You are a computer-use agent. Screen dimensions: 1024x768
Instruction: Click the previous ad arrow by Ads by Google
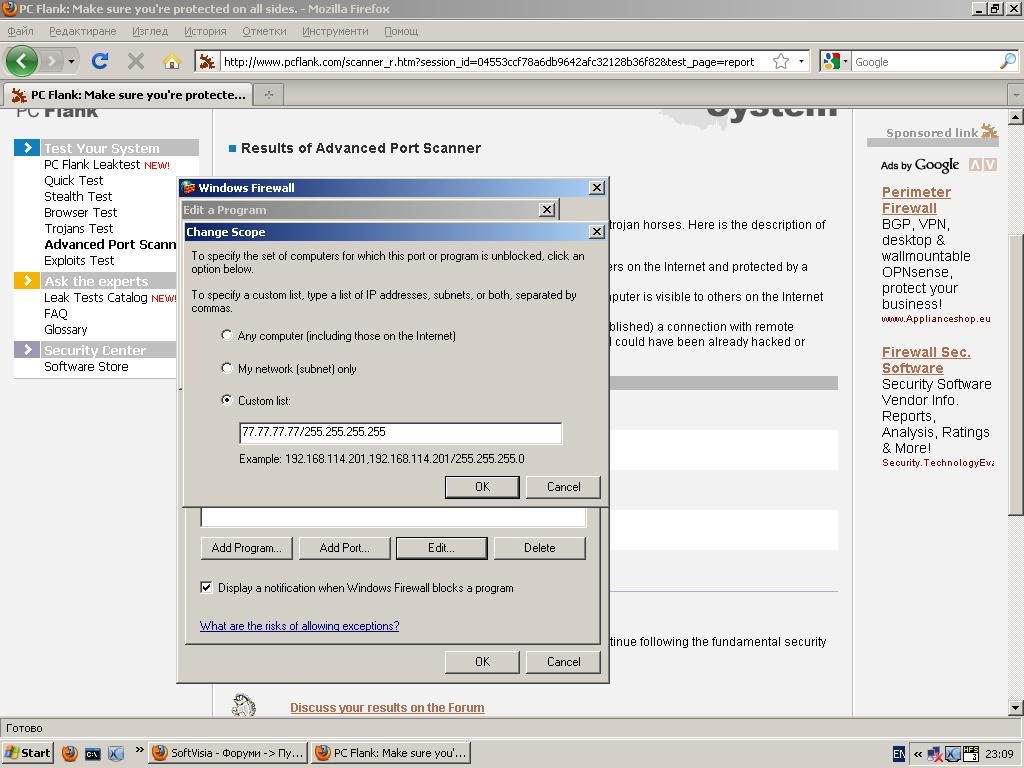click(x=974, y=165)
